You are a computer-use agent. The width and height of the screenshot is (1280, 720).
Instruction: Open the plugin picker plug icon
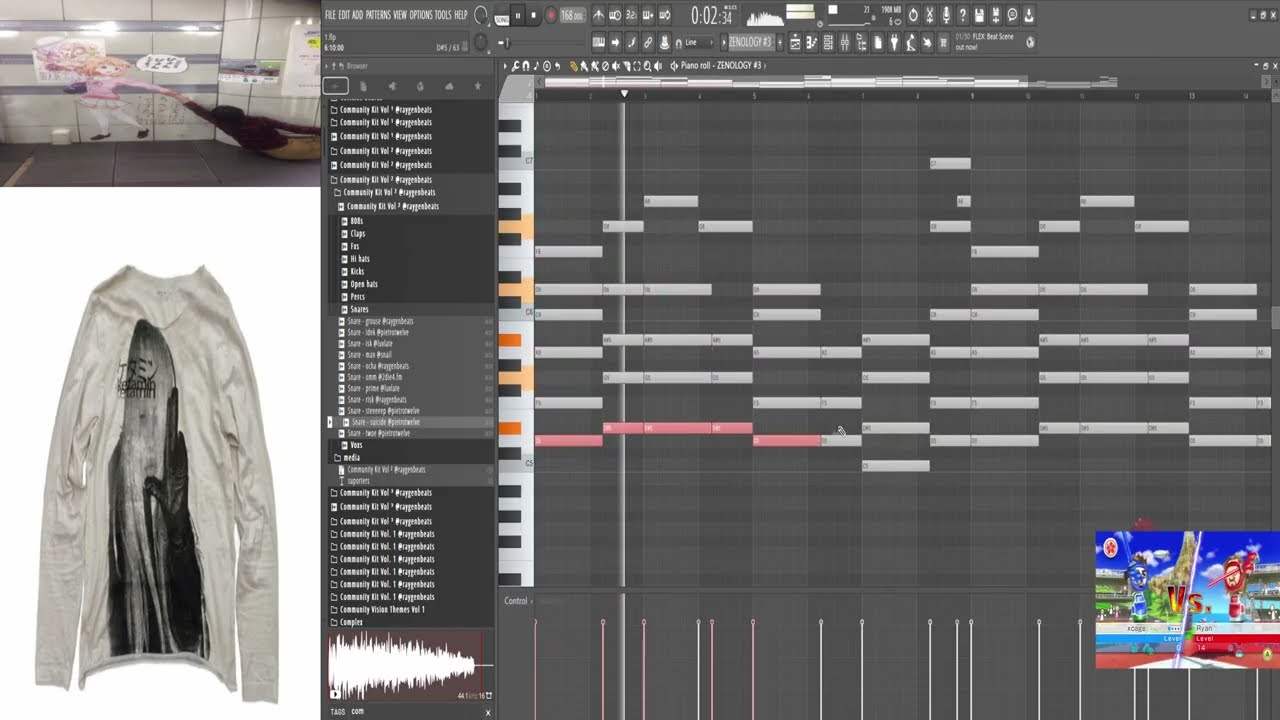893,43
